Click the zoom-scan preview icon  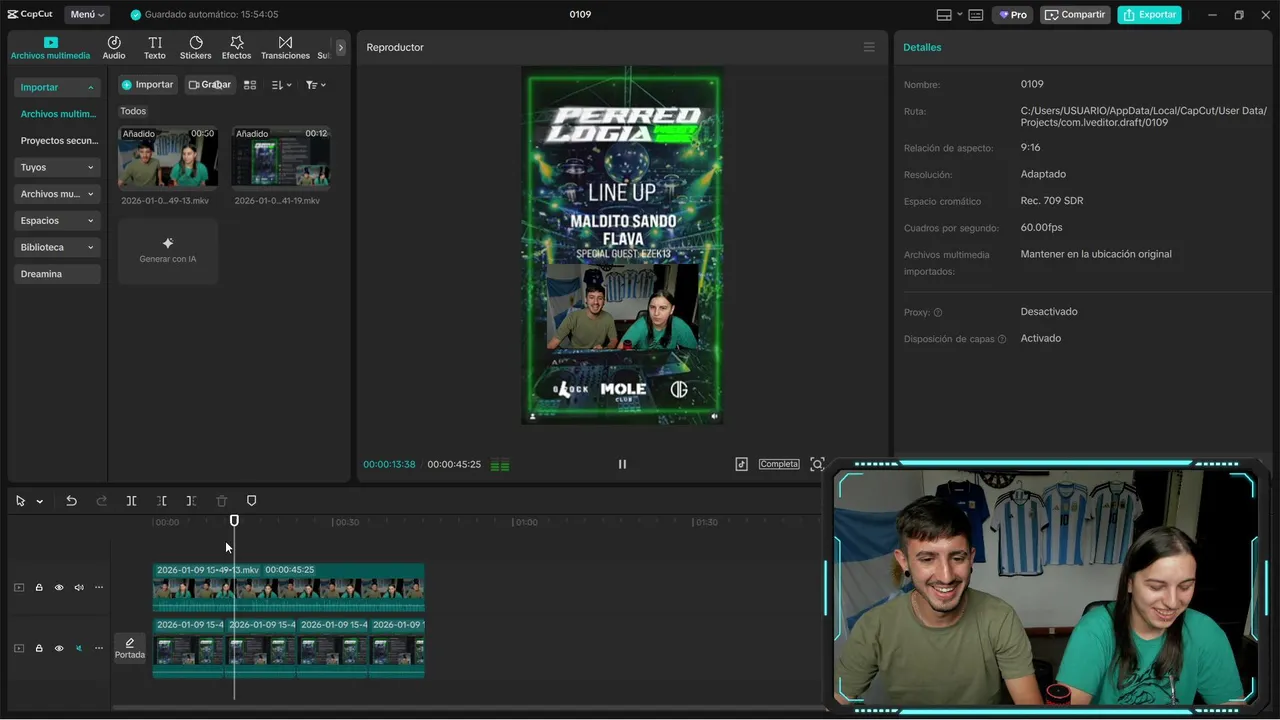pyautogui.click(x=817, y=464)
